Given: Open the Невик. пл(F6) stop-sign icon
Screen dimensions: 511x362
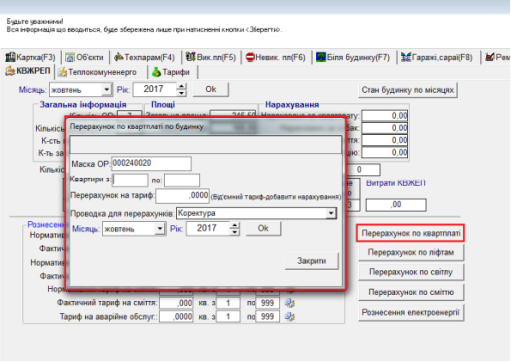Looking at the screenshot, I should (x=250, y=57).
